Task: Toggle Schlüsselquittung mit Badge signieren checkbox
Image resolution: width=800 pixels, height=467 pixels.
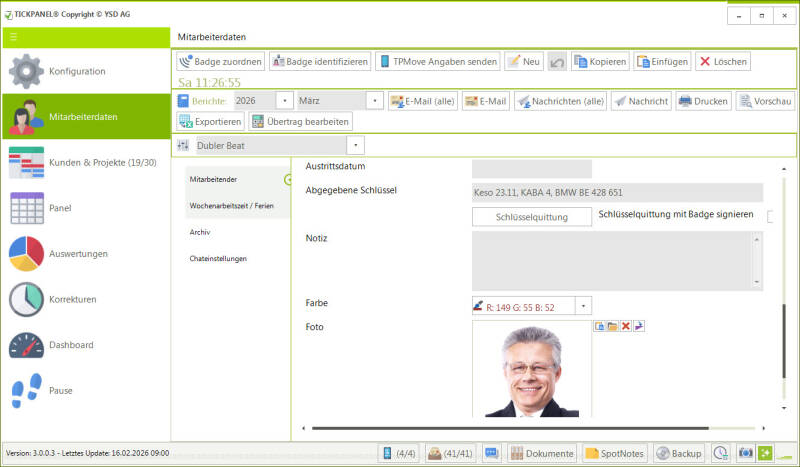Action: pyautogui.click(x=770, y=216)
